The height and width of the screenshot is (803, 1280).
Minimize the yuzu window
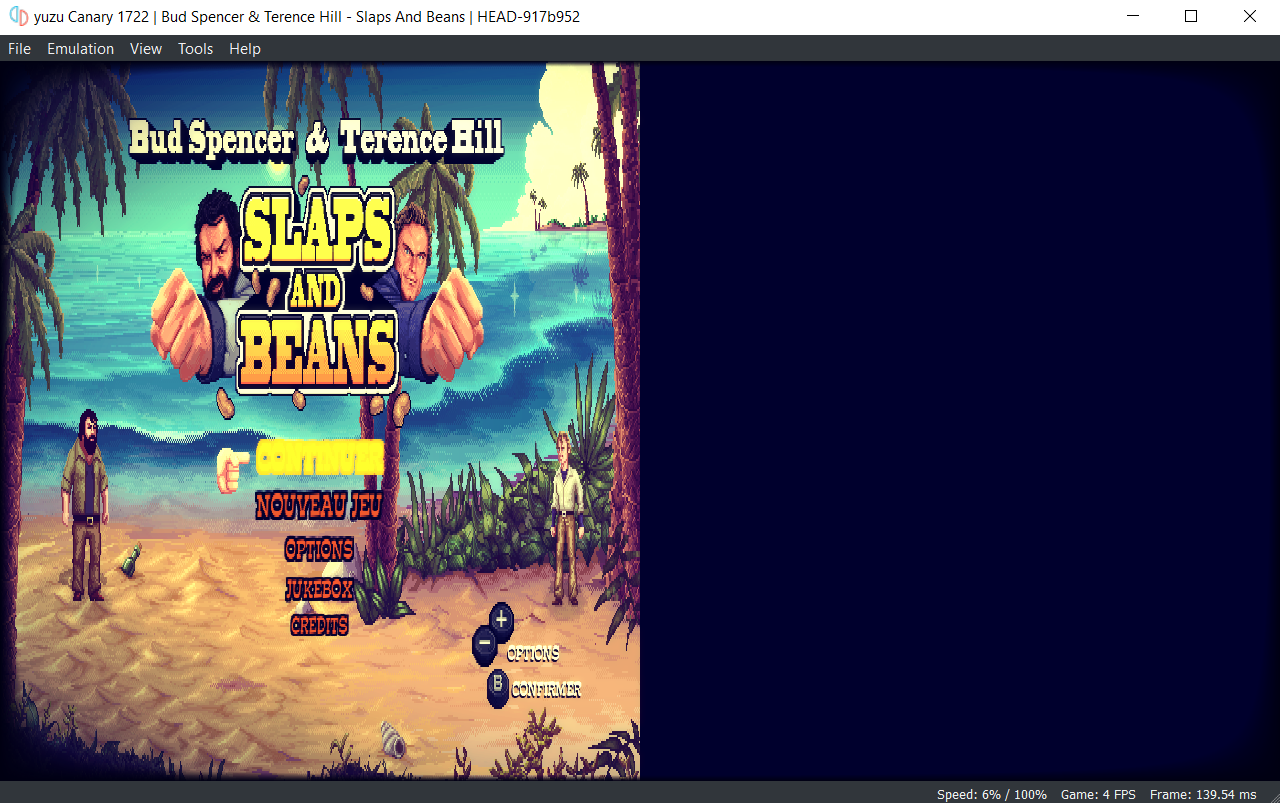click(1133, 16)
